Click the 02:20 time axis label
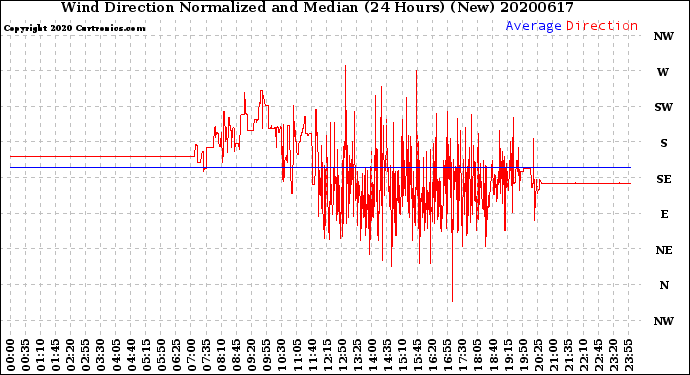 [x=71, y=355]
